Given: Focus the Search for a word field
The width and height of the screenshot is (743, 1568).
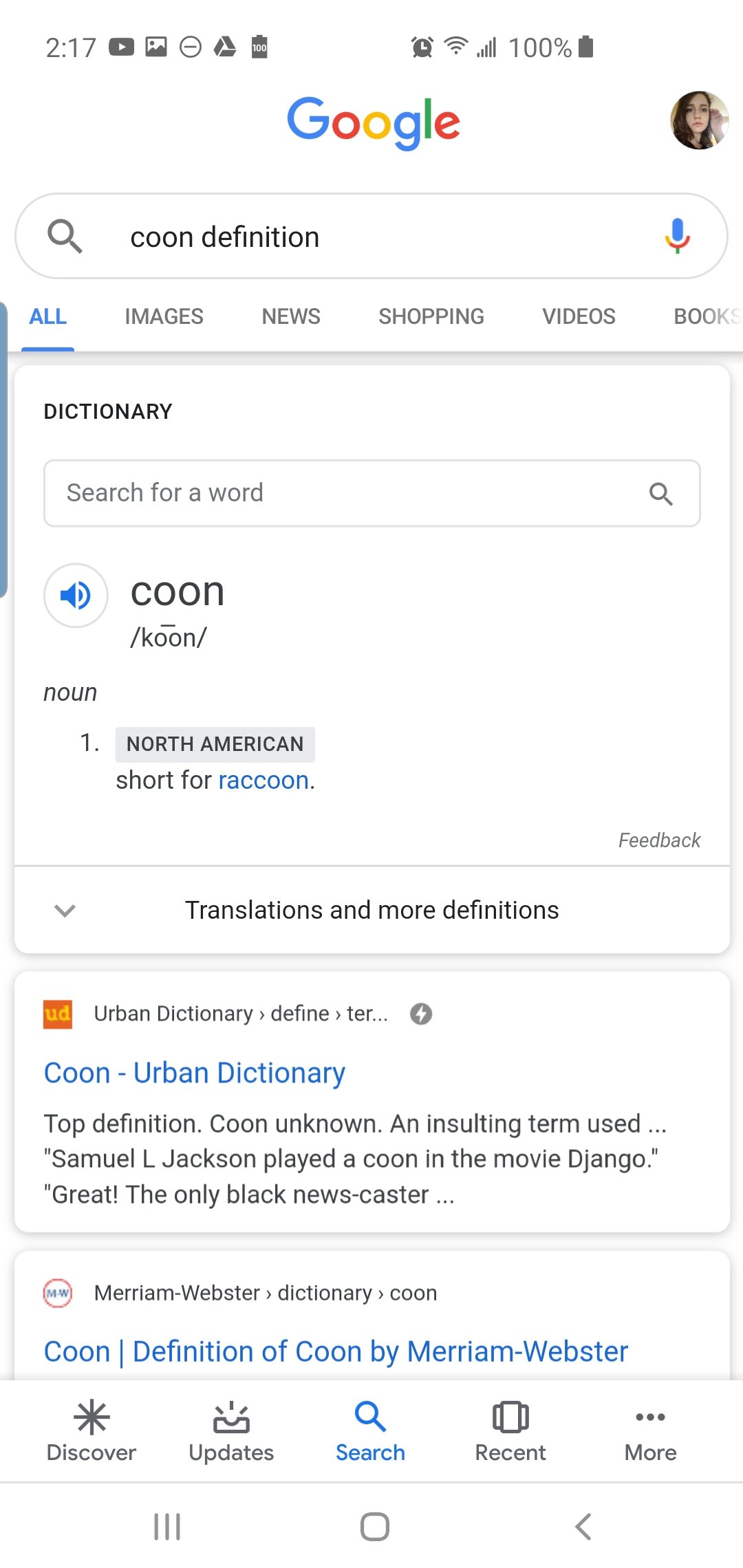Looking at the screenshot, I should click(371, 493).
